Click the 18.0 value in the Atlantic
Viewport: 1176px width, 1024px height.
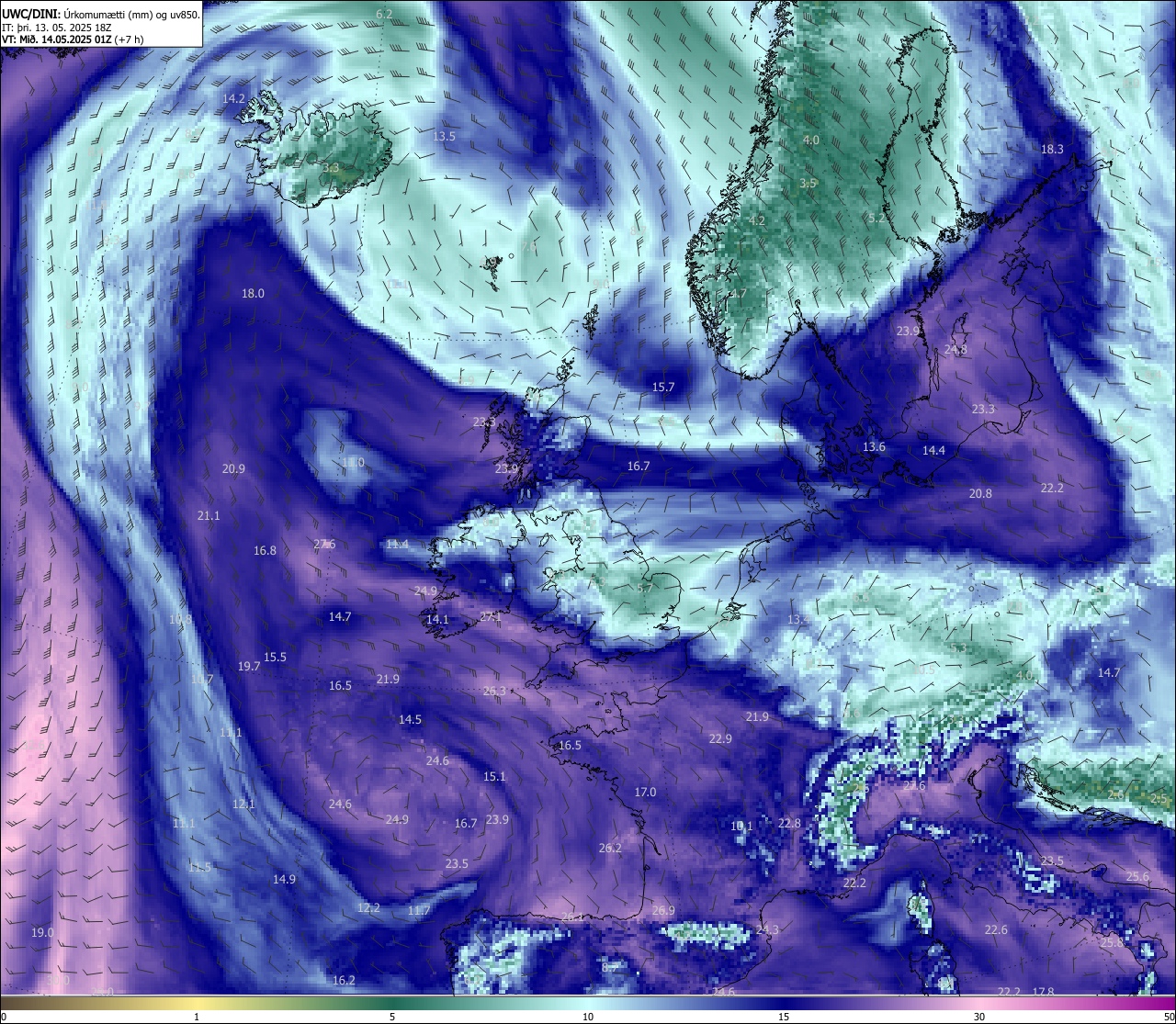pos(253,294)
